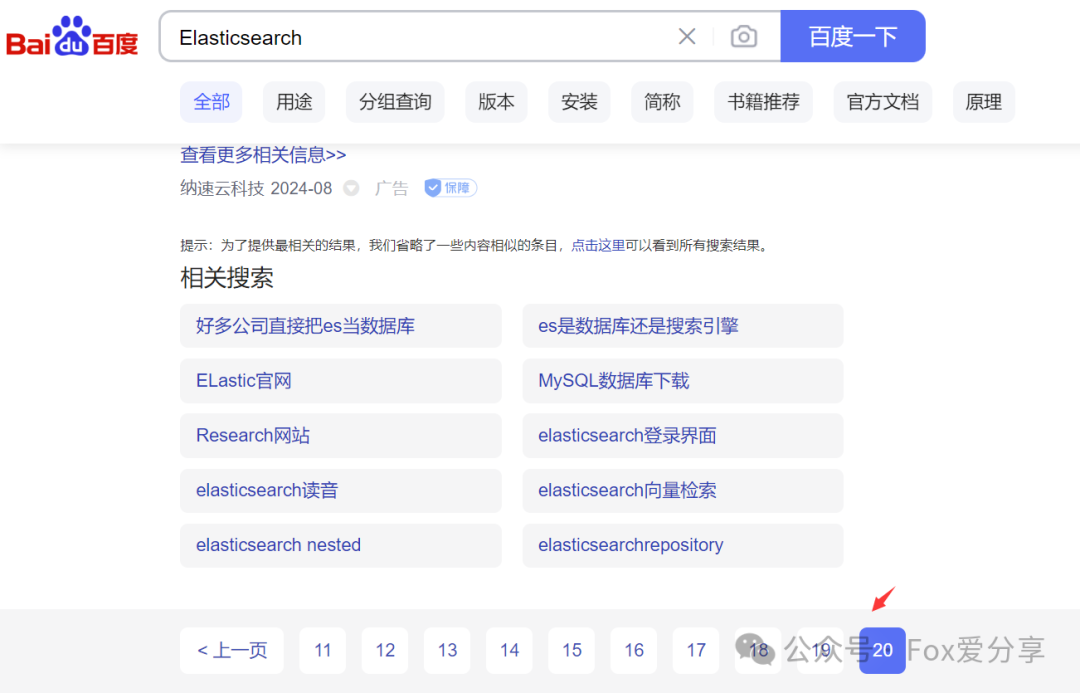Select the 用途 filter tab

tap(294, 102)
